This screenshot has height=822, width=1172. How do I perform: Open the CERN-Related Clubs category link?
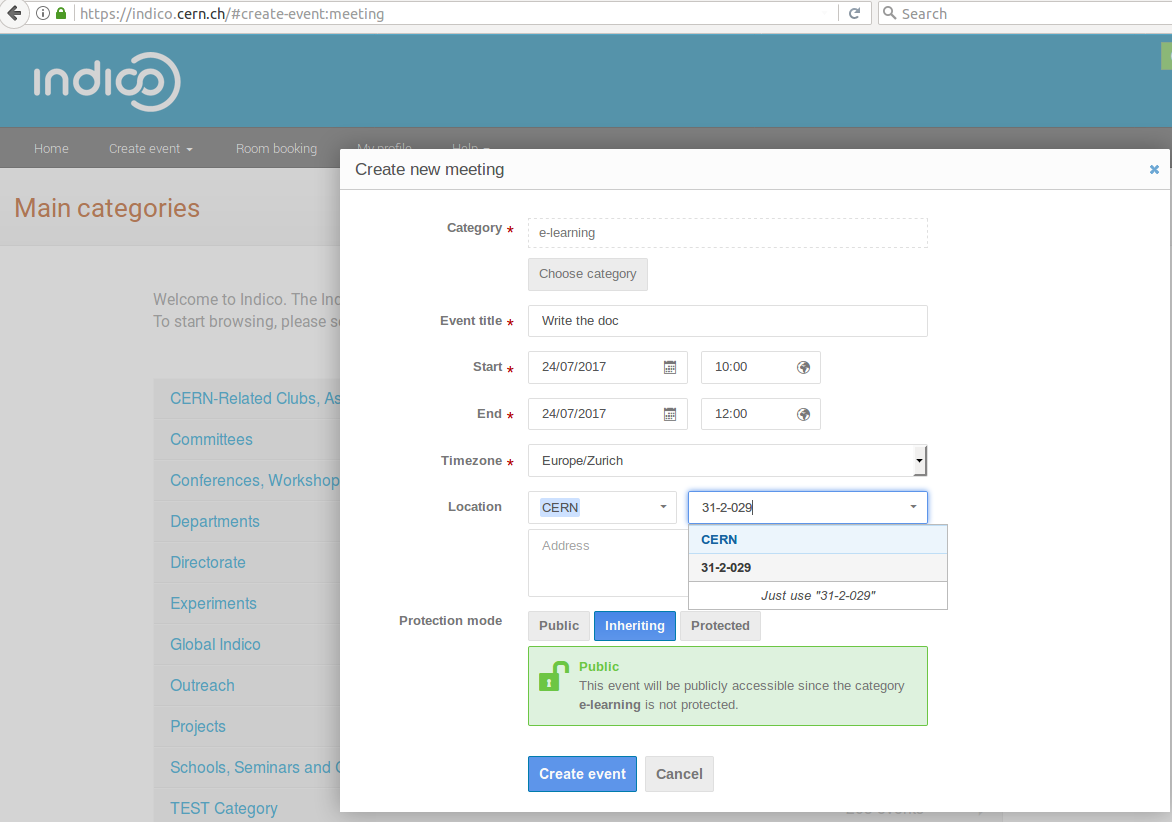click(255, 399)
